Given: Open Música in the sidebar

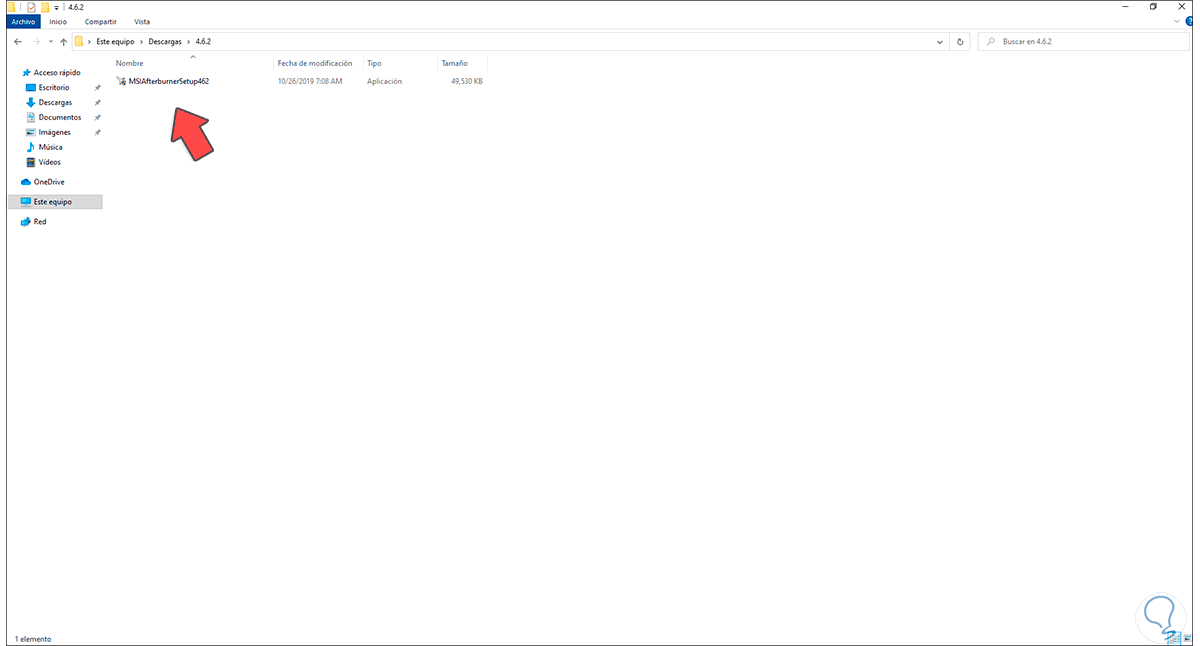Looking at the screenshot, I should 50,147.
